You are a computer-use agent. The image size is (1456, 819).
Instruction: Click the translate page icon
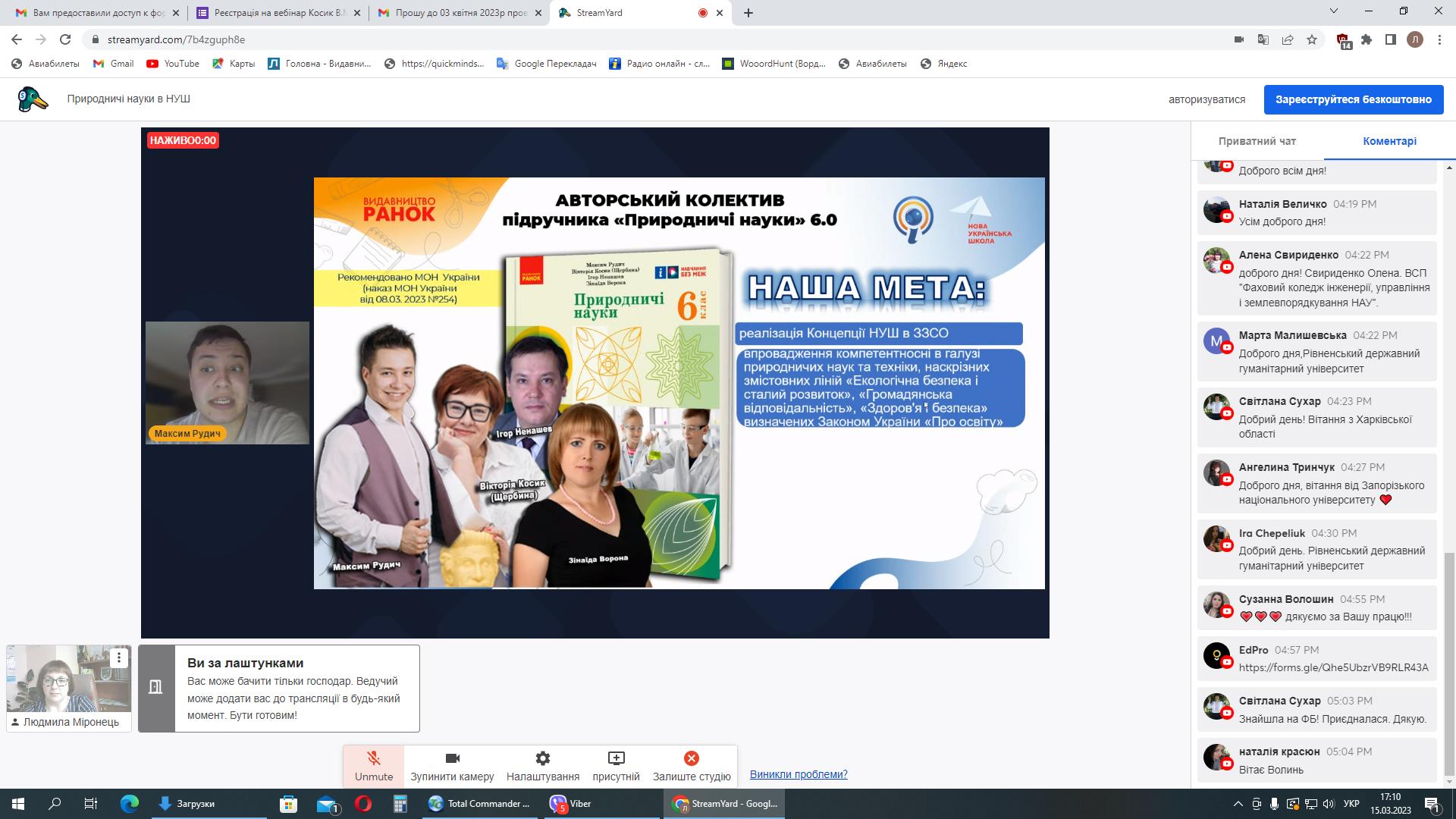[1263, 39]
